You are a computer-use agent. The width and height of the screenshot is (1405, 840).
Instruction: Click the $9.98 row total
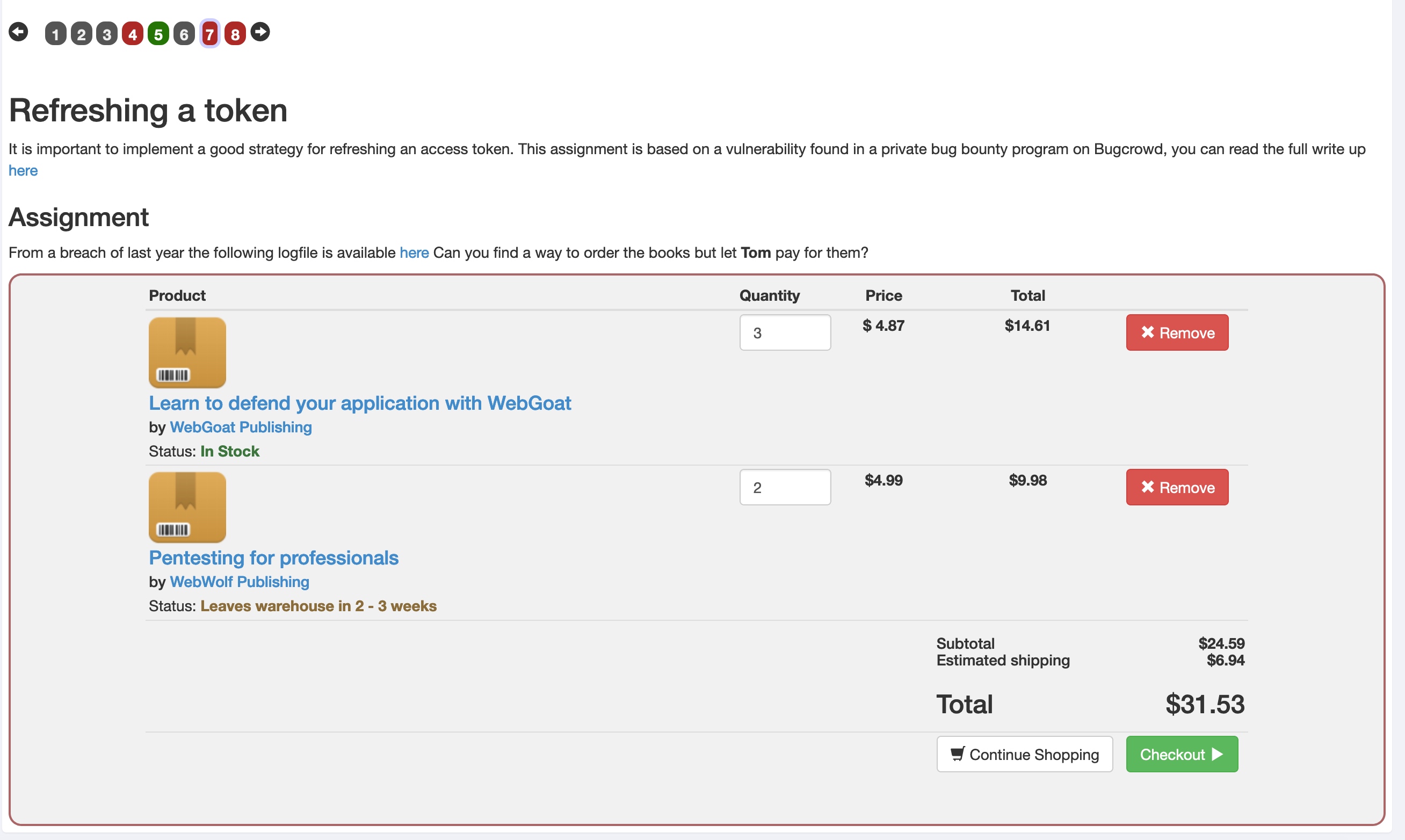(x=1028, y=480)
